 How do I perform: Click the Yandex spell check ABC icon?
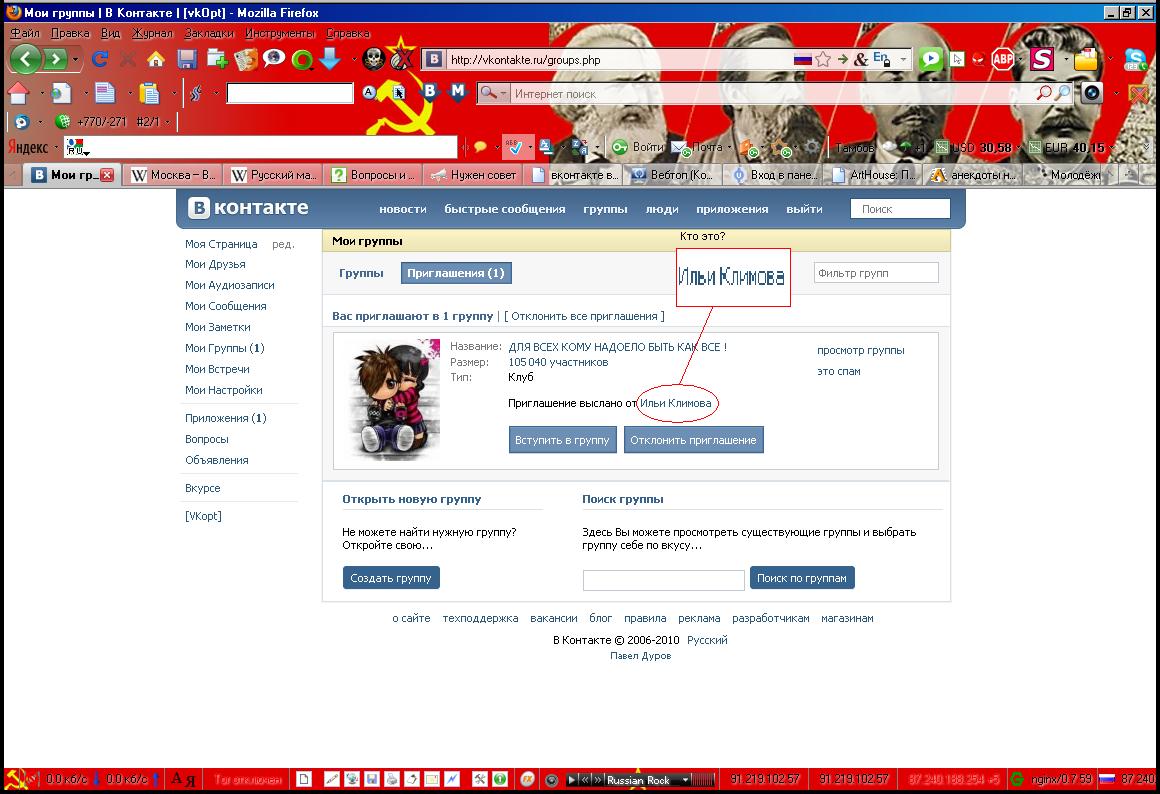(x=513, y=147)
